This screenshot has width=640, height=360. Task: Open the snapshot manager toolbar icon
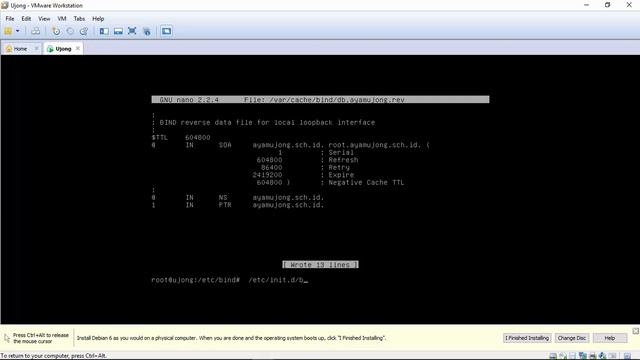84,31
